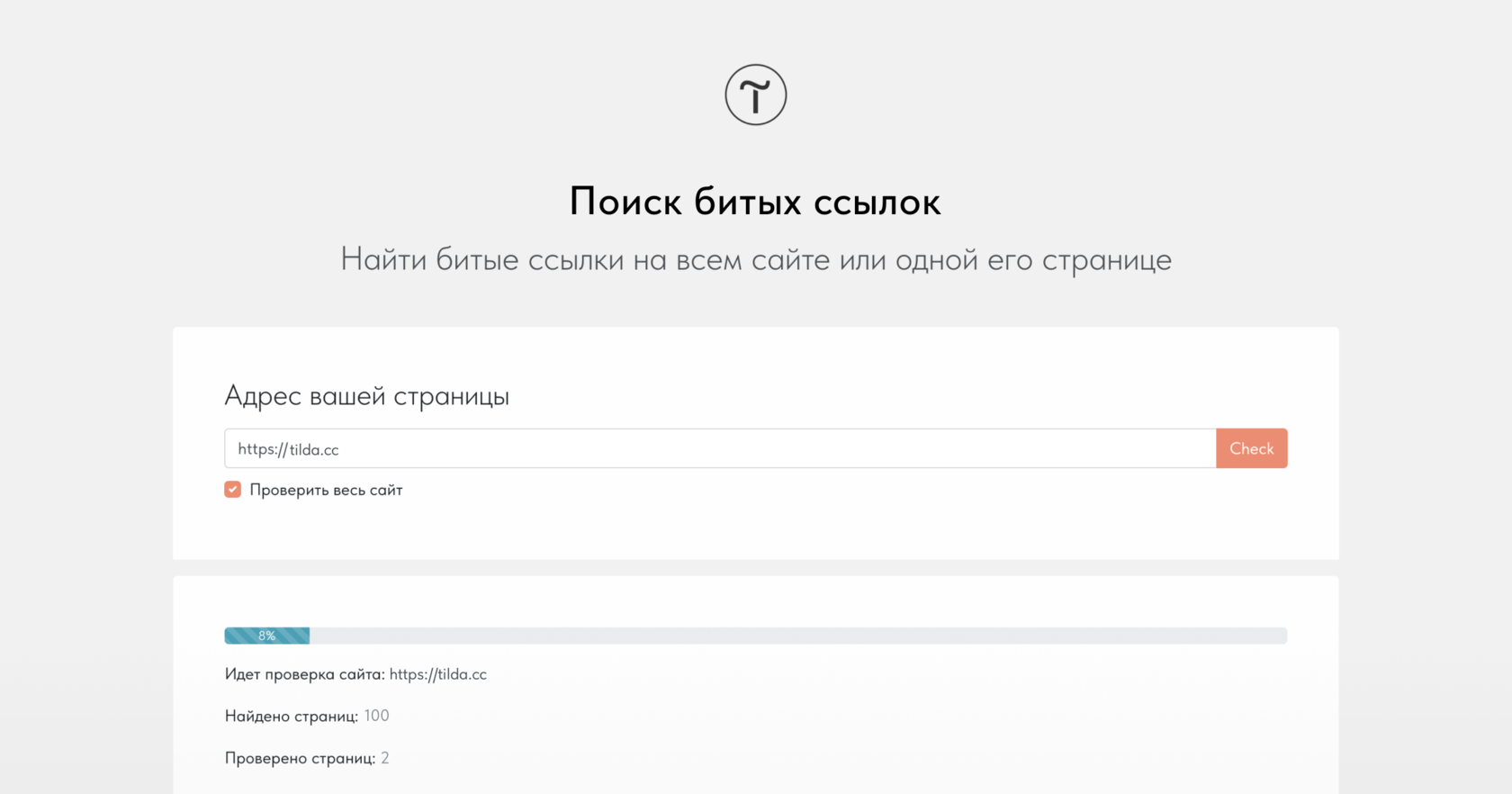Click the "Идет проверка сайта" status text
This screenshot has height=794, width=1512.
[305, 674]
